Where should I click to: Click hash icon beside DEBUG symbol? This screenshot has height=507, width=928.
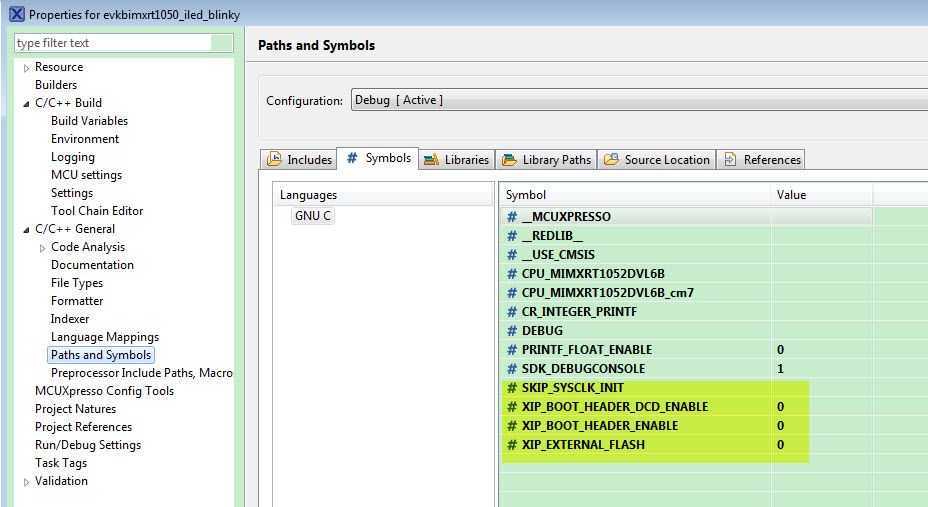click(512, 330)
